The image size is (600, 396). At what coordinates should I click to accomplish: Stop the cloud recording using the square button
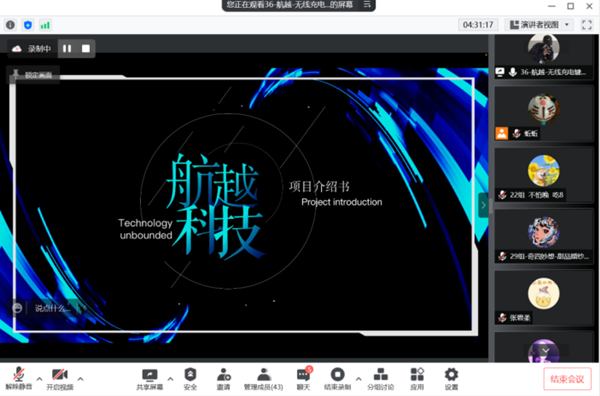[x=86, y=49]
